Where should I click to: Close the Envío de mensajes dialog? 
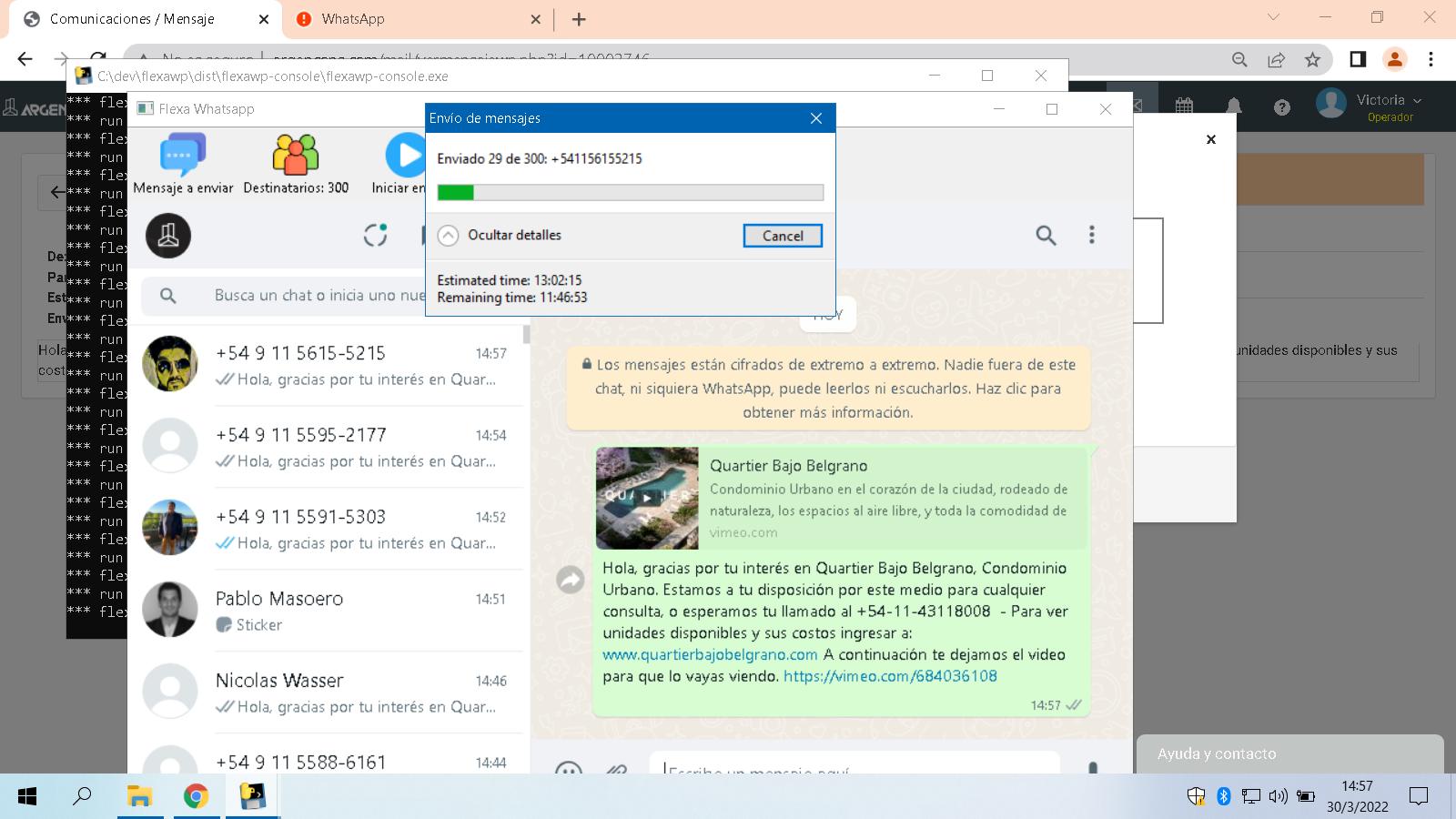pyautogui.click(x=816, y=118)
